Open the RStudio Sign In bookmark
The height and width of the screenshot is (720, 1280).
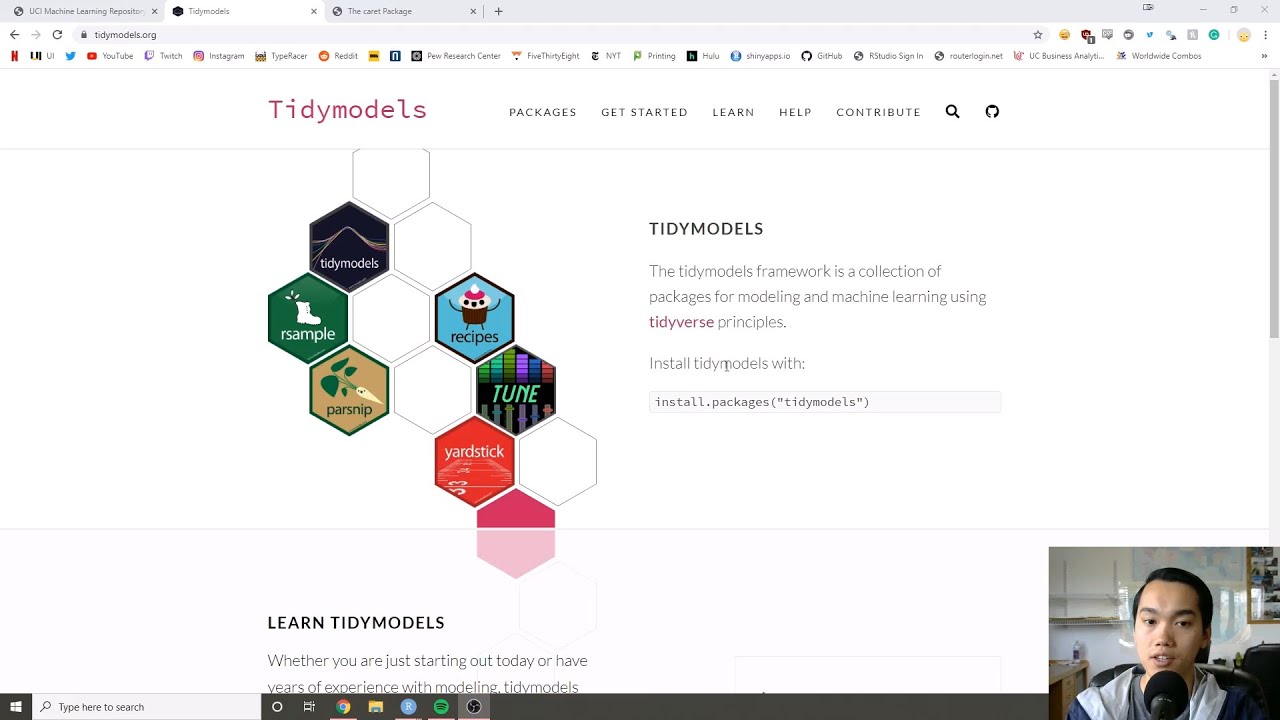point(888,56)
